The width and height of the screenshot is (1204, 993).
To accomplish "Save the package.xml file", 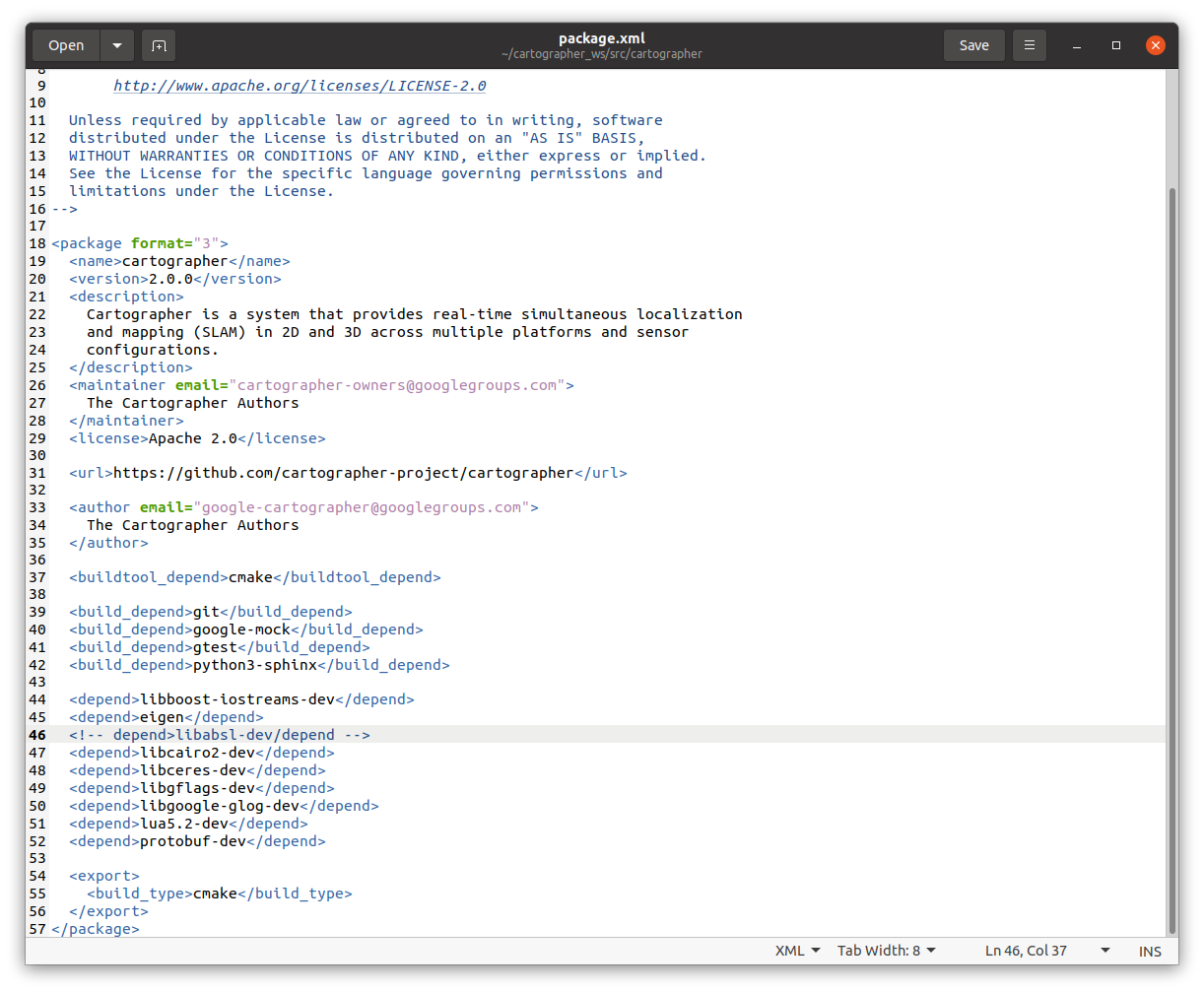I will (x=974, y=45).
